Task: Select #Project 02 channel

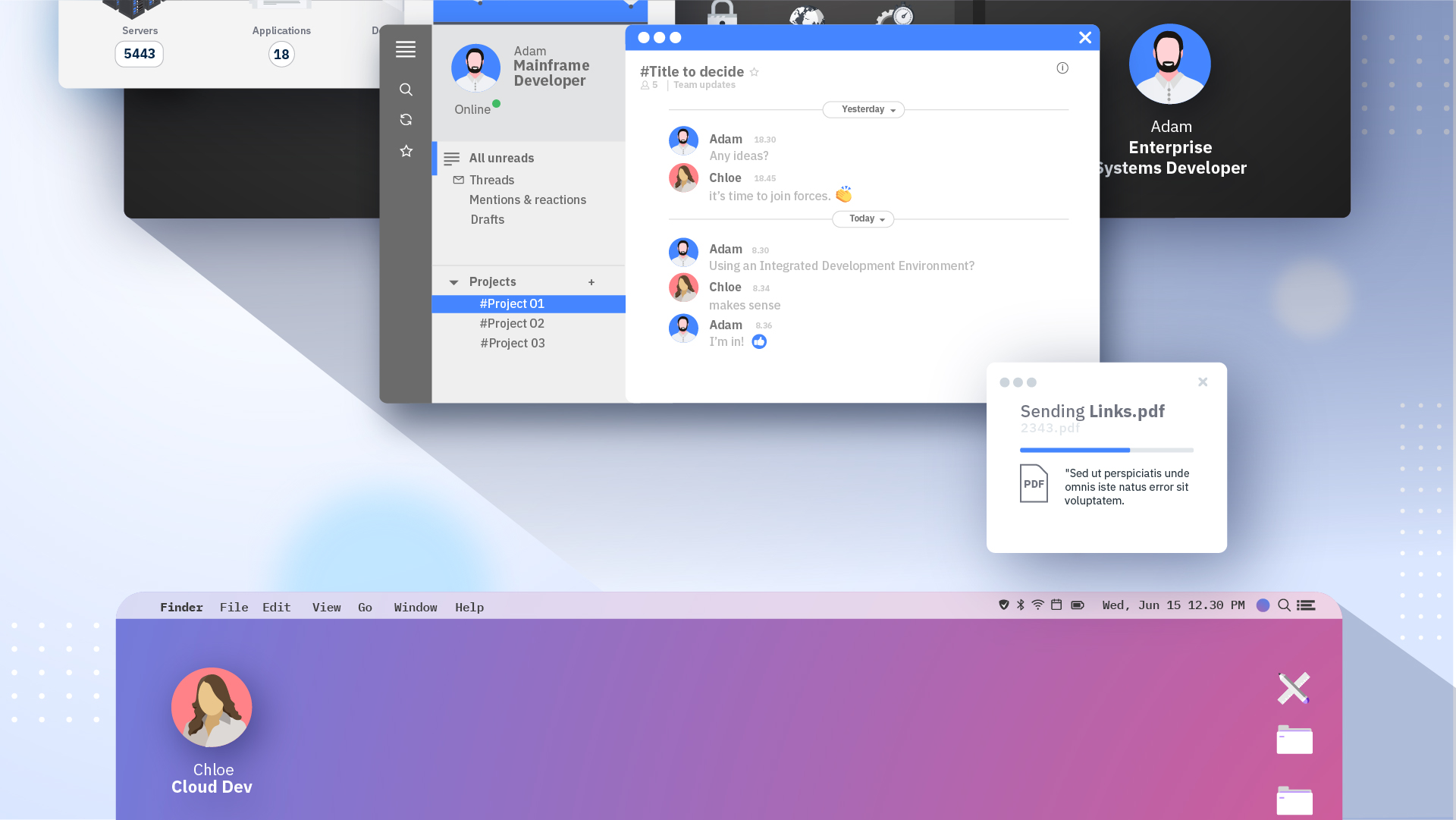Action: pyautogui.click(x=512, y=323)
